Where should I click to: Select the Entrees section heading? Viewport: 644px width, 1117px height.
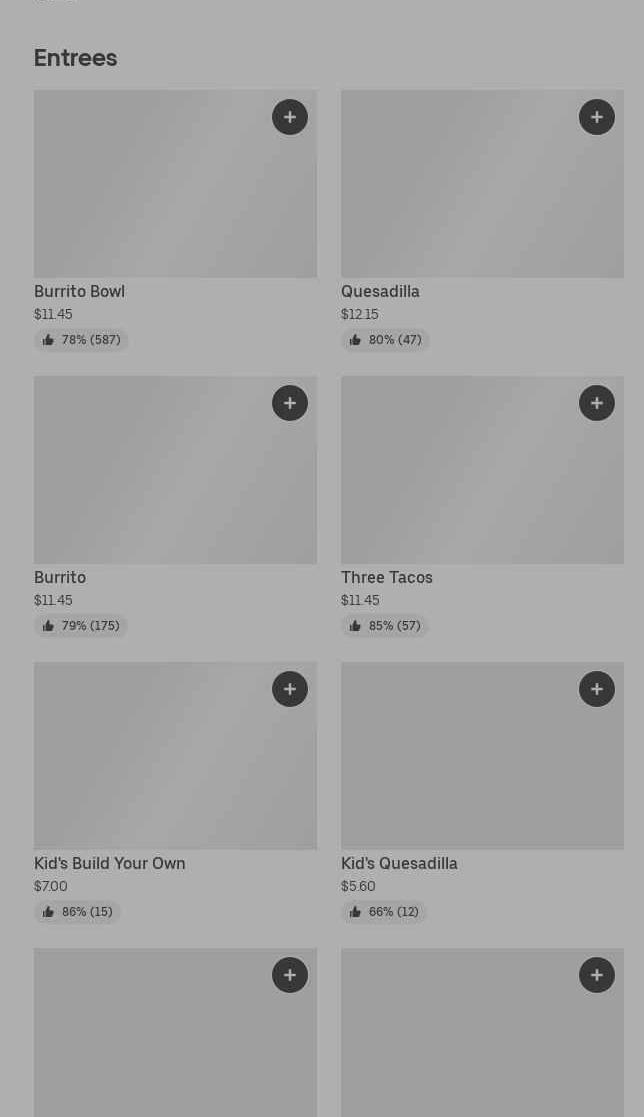(76, 58)
